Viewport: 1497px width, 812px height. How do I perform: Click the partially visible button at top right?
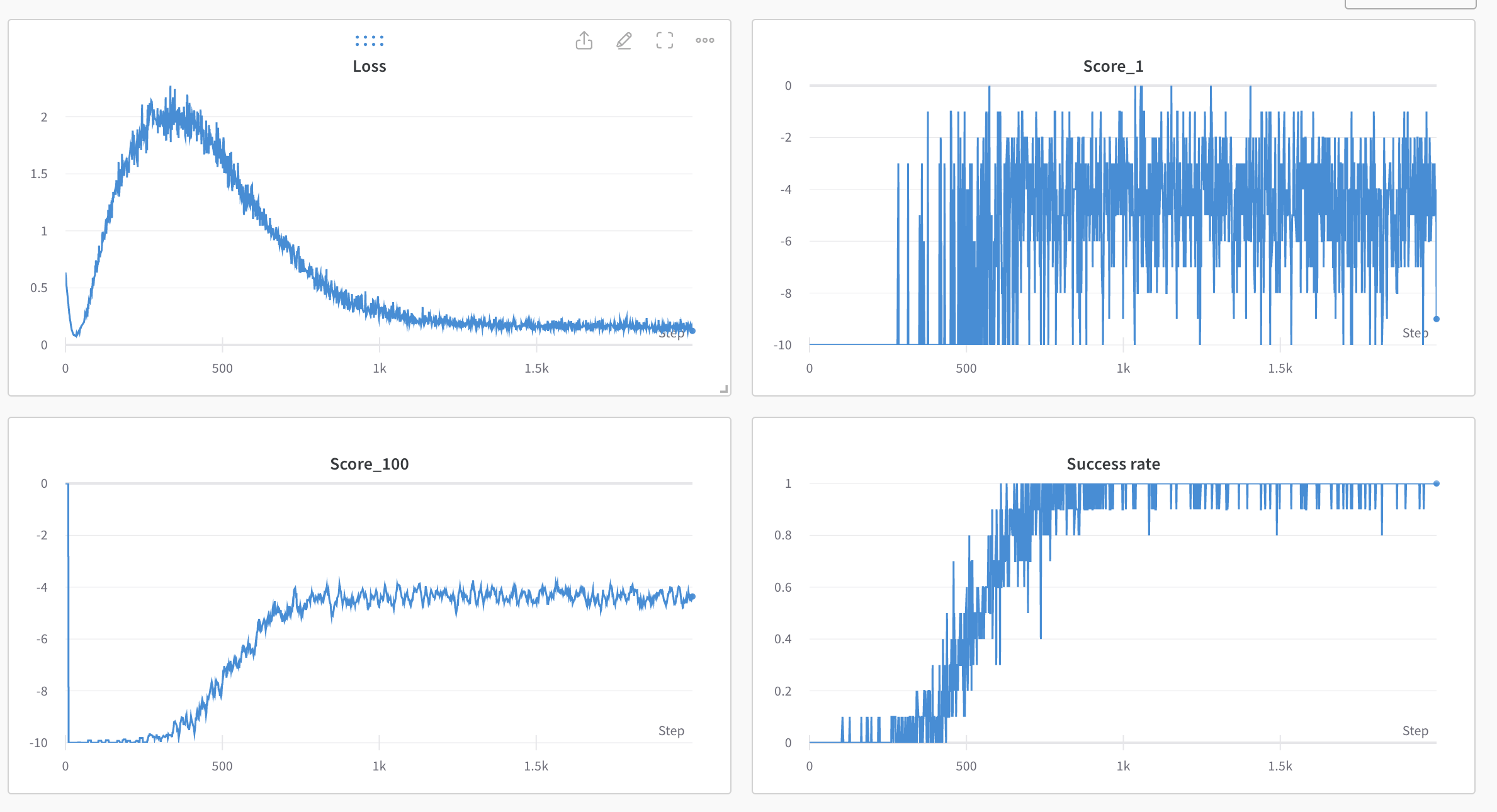[1409, 4]
